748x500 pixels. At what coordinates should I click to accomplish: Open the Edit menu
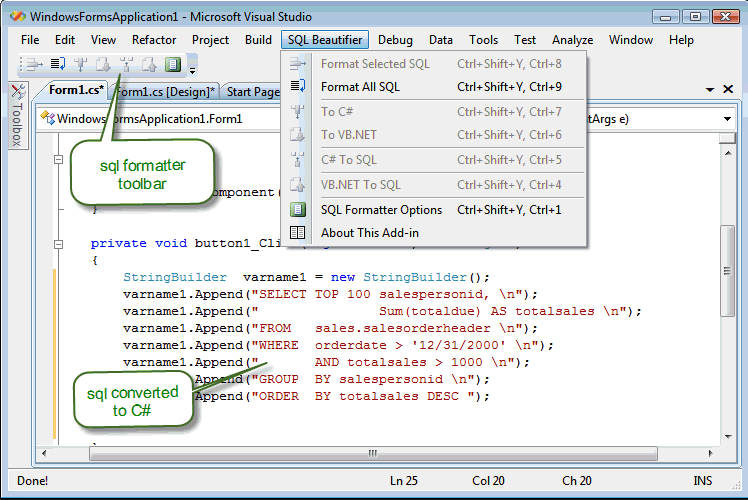65,40
